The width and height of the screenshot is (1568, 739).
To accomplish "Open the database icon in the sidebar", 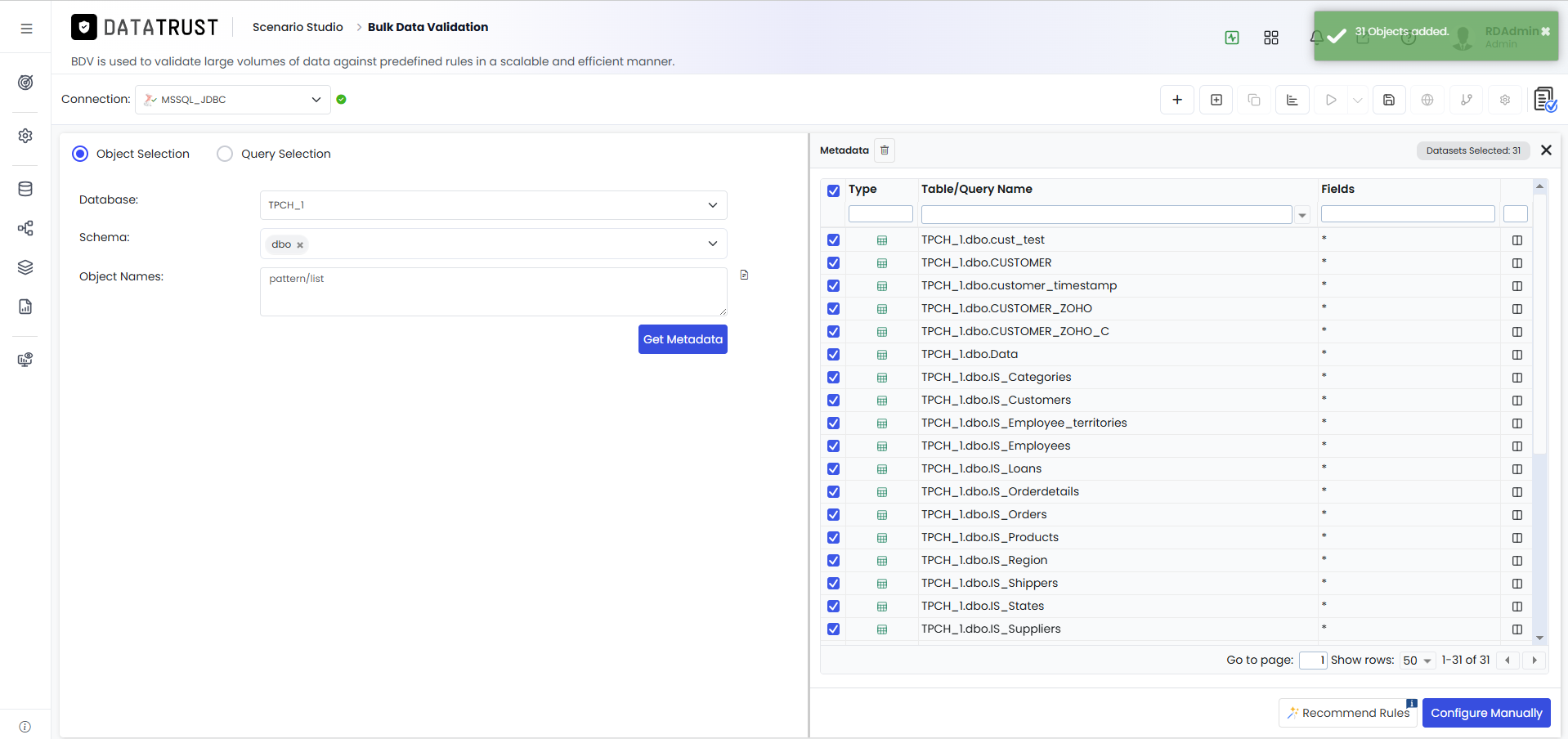I will coord(25,189).
